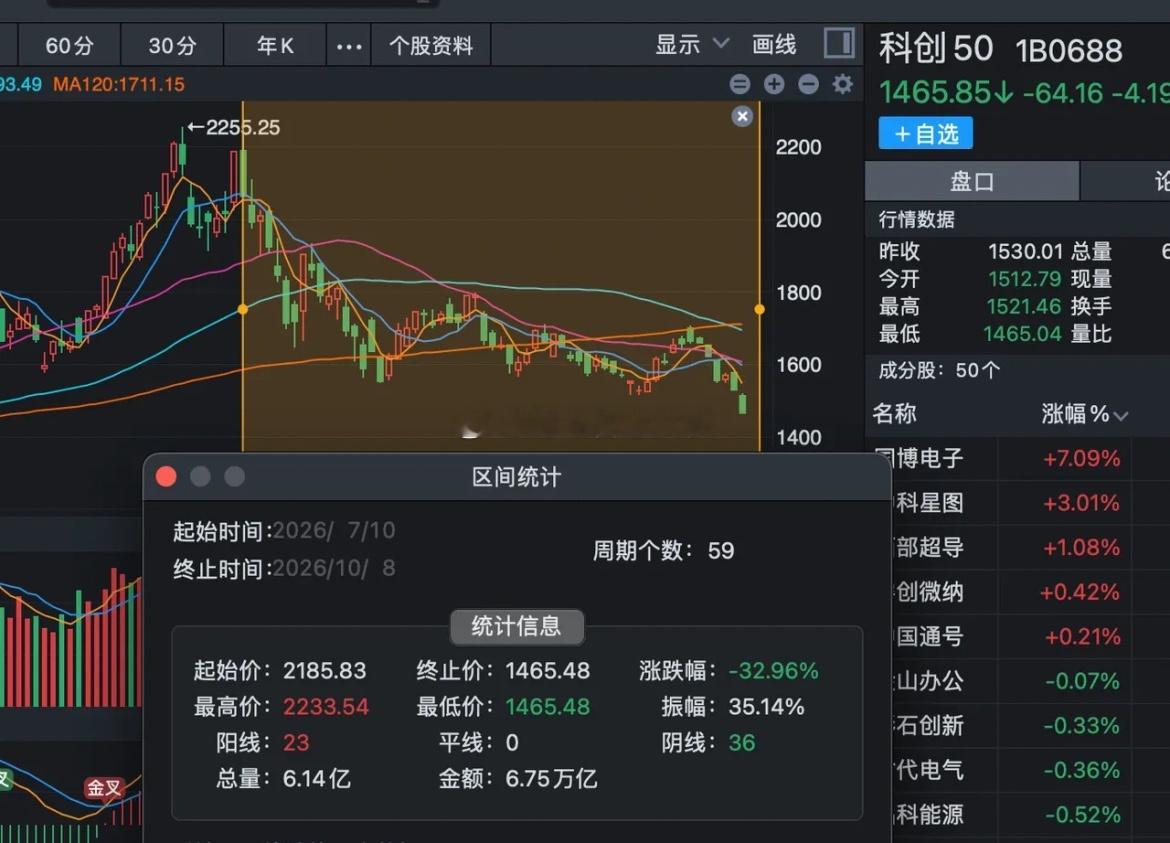Image resolution: width=1170 pixels, height=843 pixels.
Task: Click the 今开 value 1512.79
Action: [x=1024, y=279]
